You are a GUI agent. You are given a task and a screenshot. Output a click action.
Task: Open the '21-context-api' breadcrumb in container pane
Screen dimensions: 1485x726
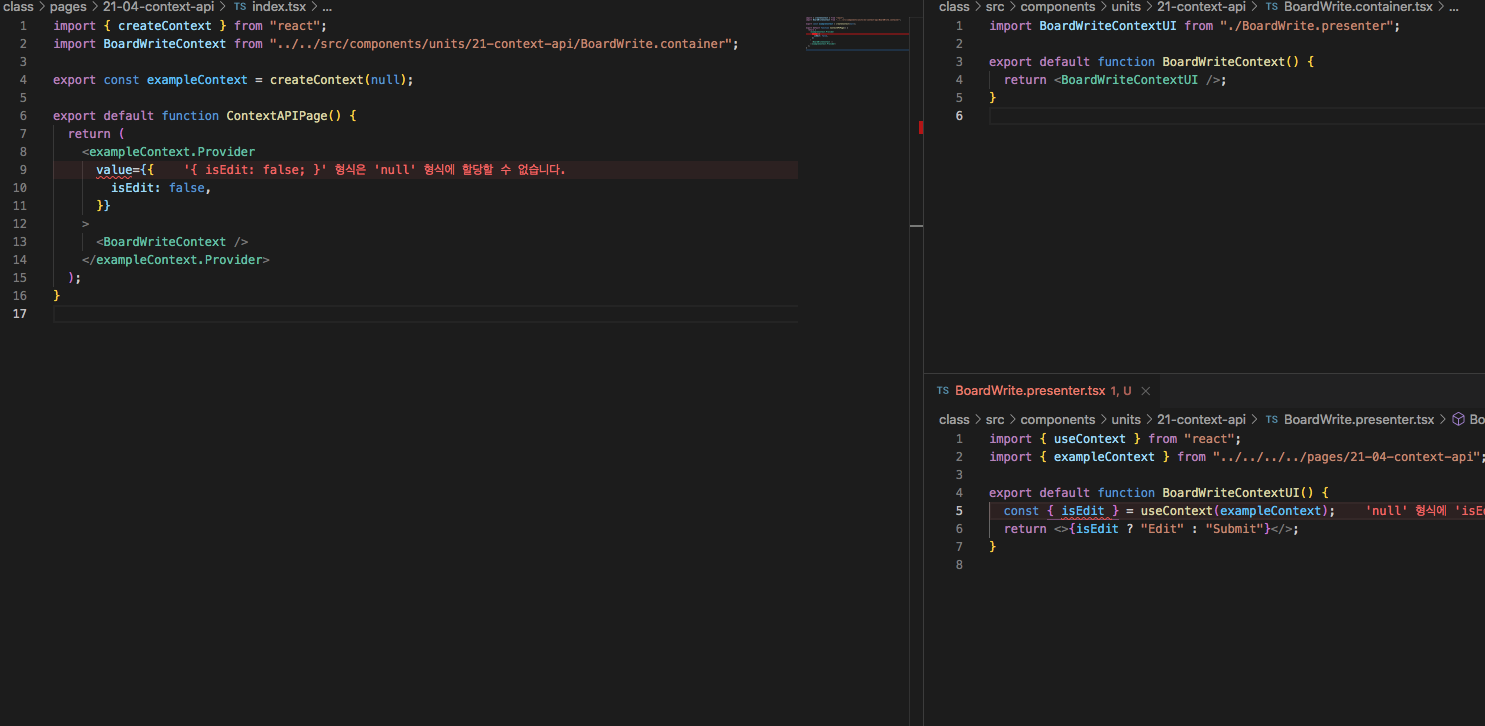(1201, 7)
